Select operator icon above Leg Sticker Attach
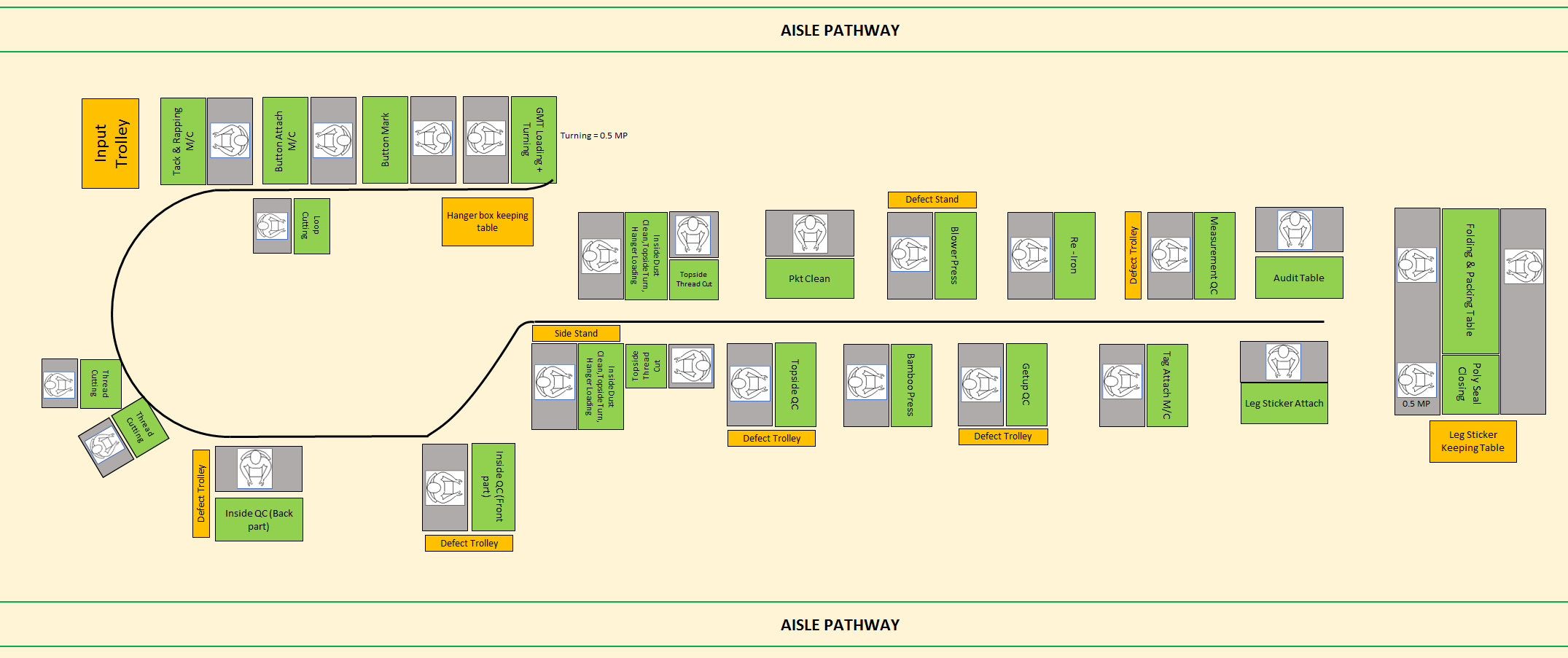 (1283, 361)
